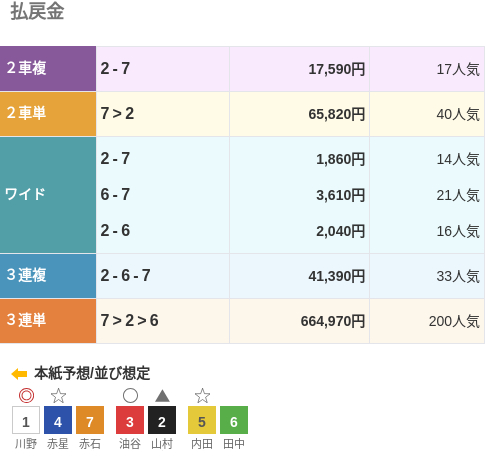Select the 2車単 row header
The image size is (485, 468).
[48, 114]
